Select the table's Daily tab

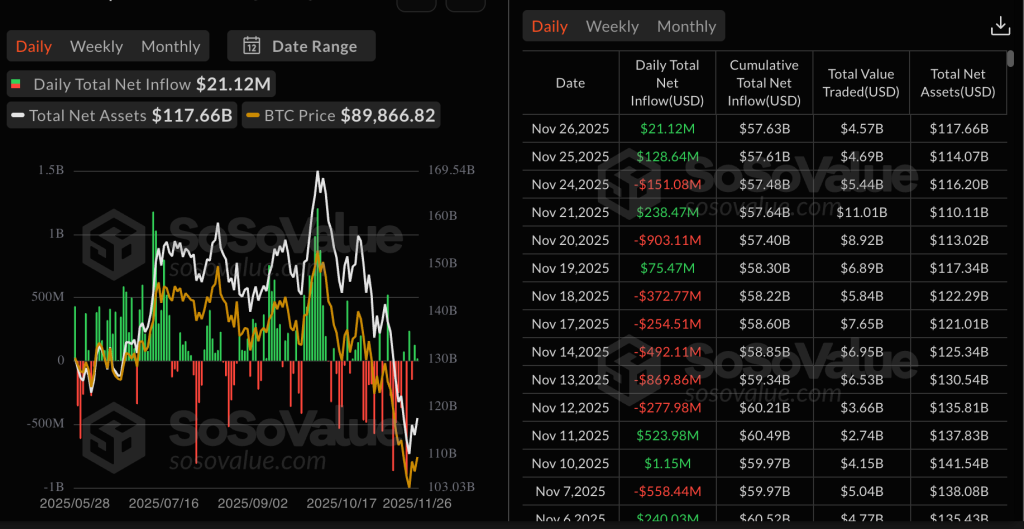click(x=549, y=26)
